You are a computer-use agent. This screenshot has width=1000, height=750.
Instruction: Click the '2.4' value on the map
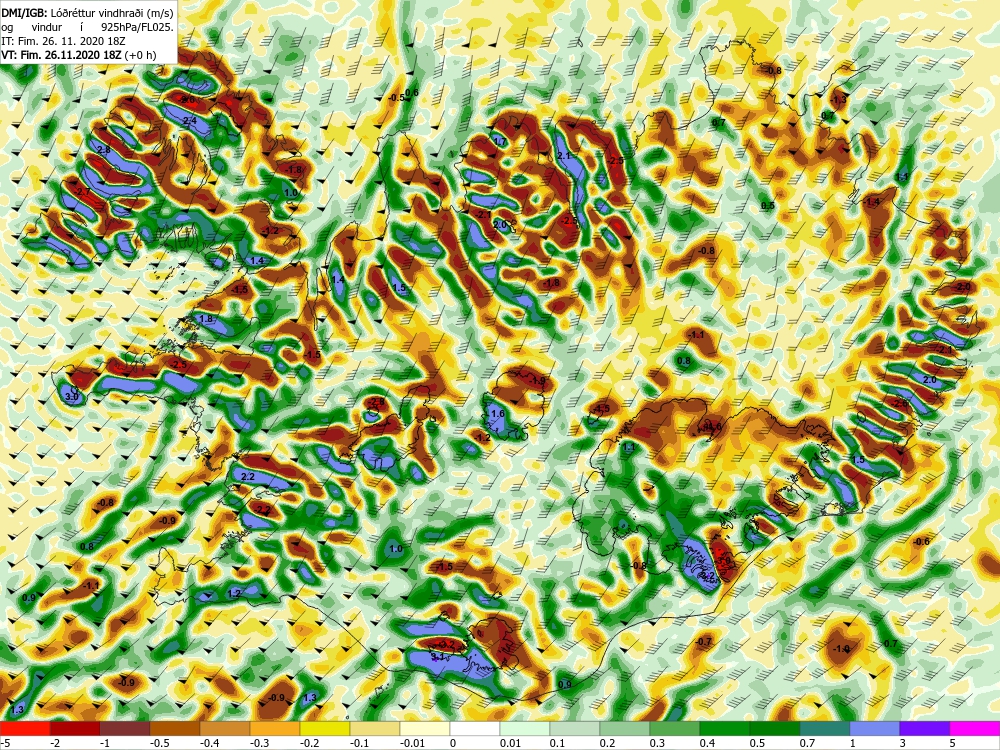click(x=189, y=121)
